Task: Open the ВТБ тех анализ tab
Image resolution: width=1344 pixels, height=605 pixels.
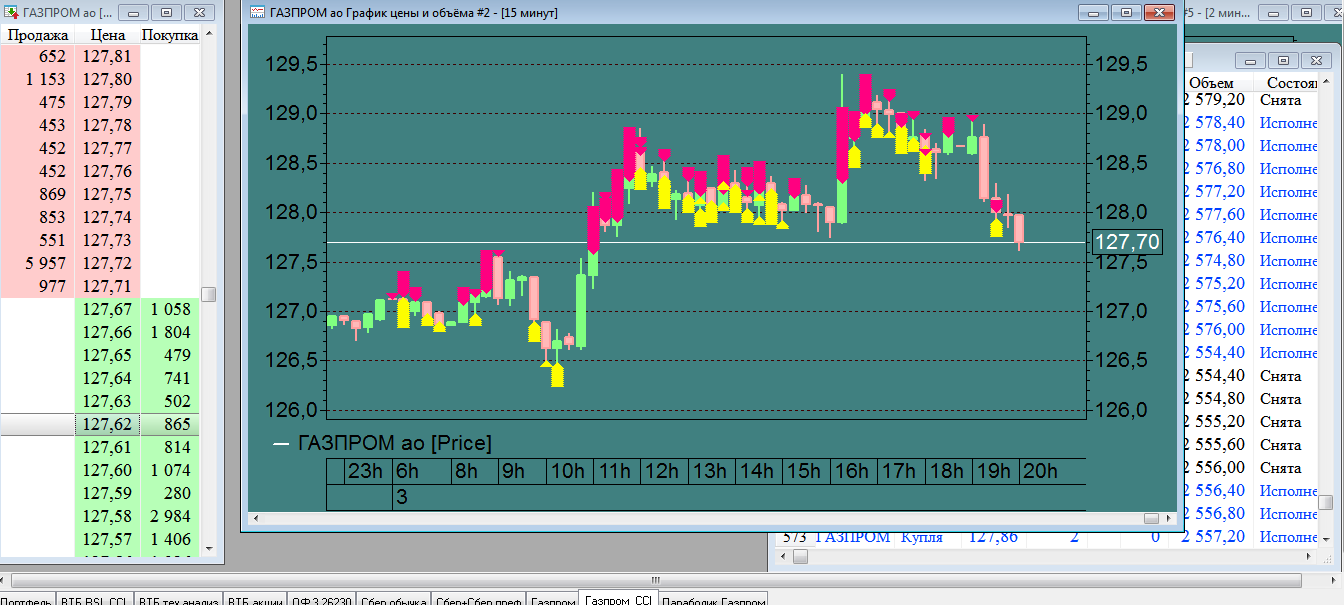Action: click(177, 600)
